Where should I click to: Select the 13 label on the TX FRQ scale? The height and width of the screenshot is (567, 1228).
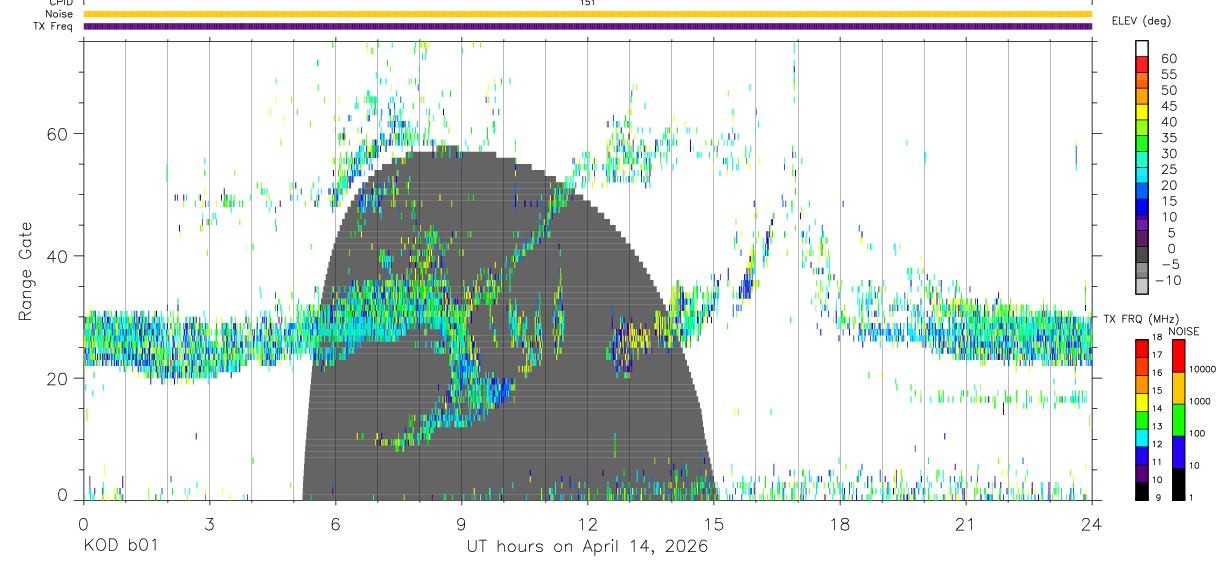pyautogui.click(x=1157, y=426)
